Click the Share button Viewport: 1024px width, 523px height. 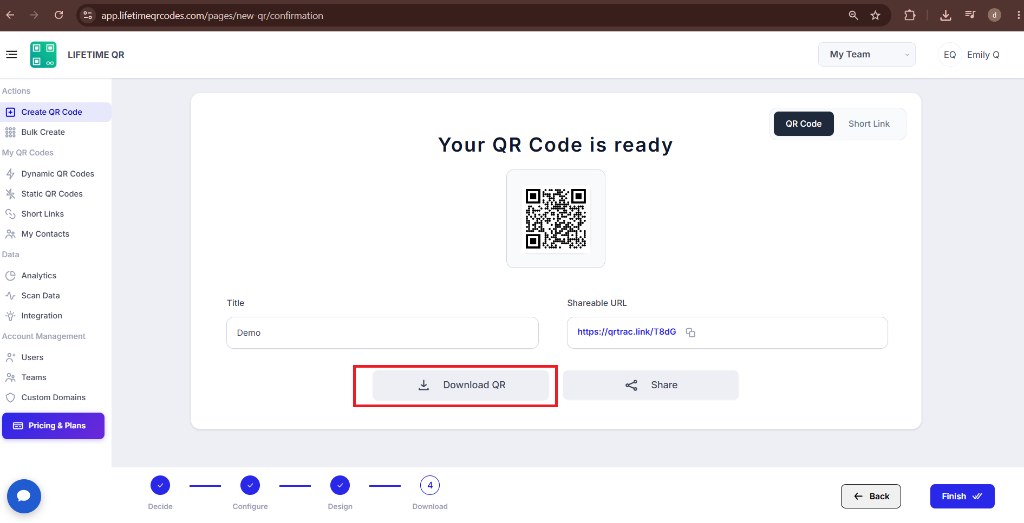point(650,385)
